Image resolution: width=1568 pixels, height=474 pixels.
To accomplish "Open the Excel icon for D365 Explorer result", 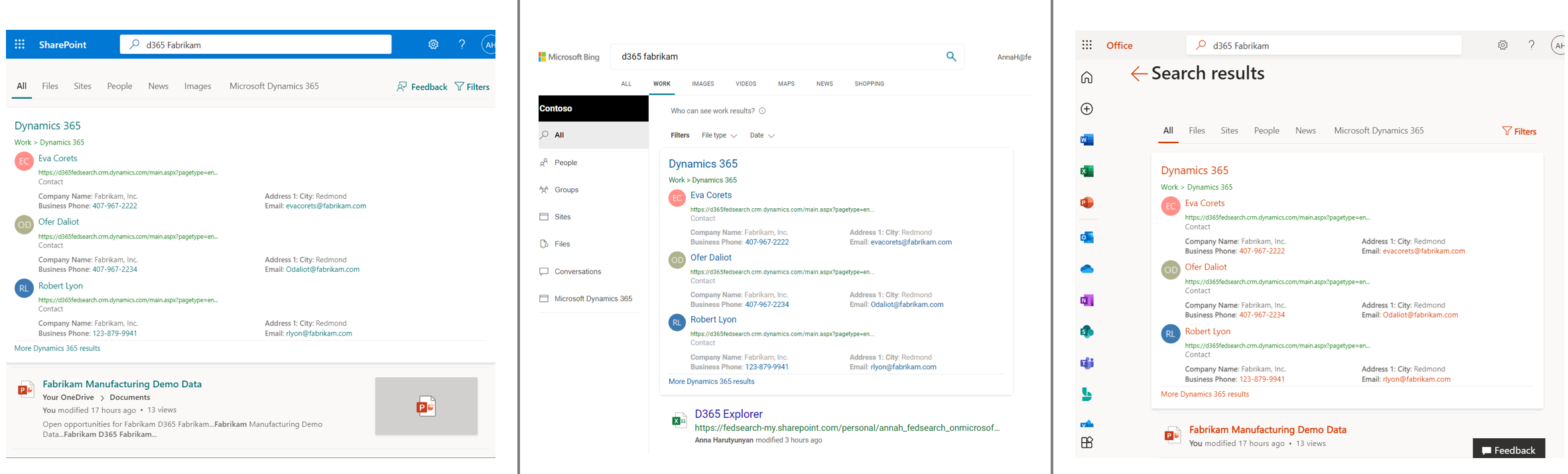I will 679,420.
